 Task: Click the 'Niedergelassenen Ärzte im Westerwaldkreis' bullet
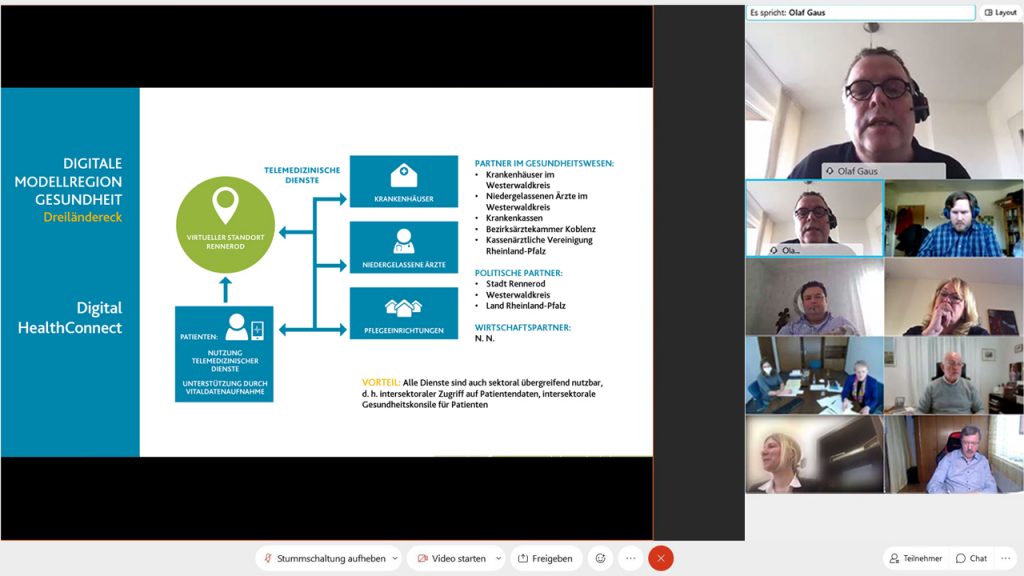[x=536, y=202]
